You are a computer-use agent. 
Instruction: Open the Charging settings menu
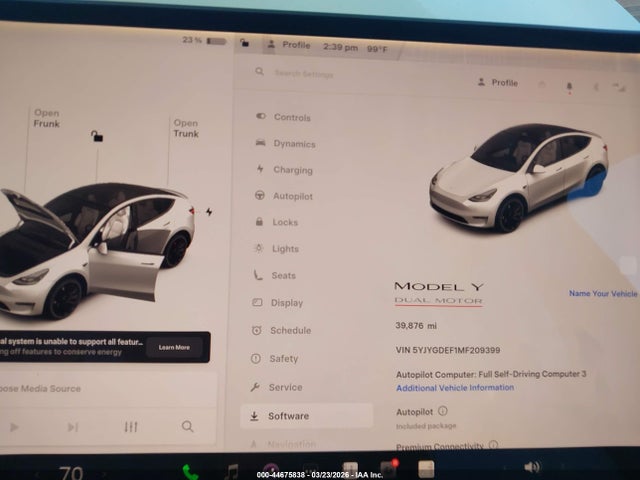pyautogui.click(x=284, y=170)
